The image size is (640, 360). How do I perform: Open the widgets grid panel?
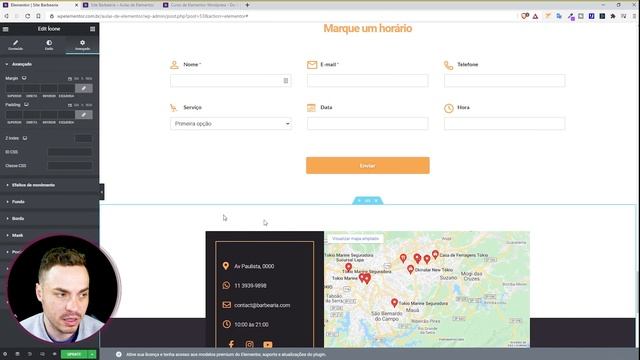[93, 29]
